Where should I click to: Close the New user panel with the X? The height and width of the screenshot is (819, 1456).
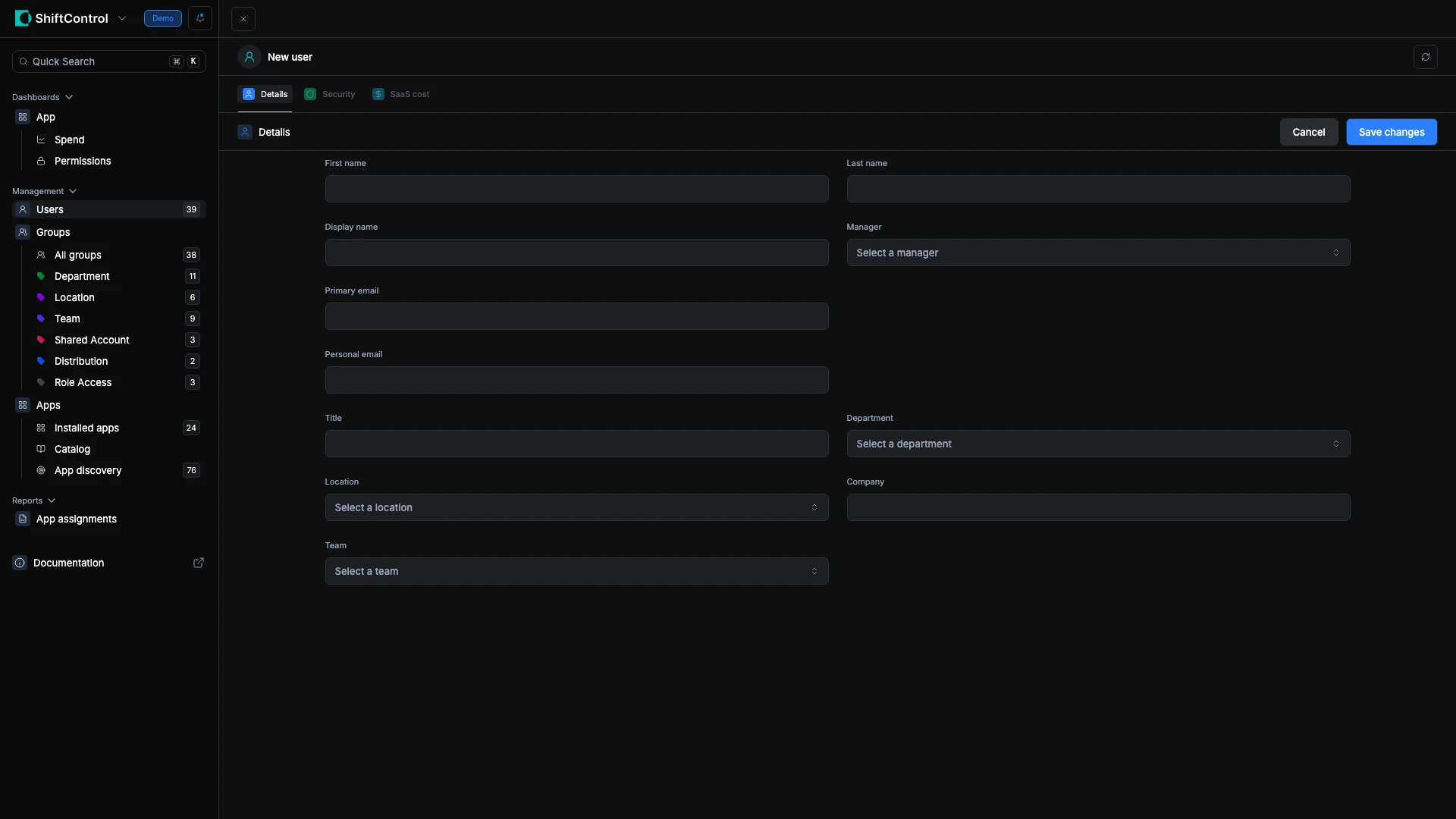[243, 19]
